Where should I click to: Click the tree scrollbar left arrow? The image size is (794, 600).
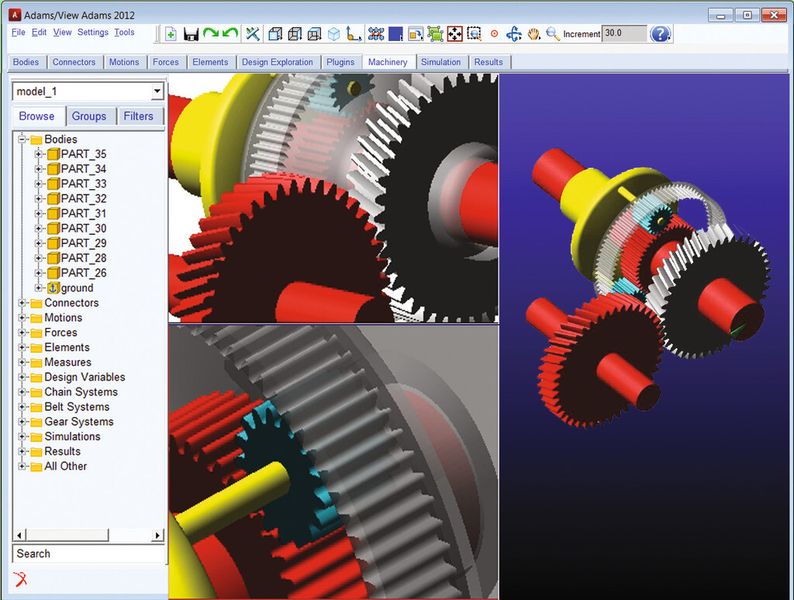click(19, 535)
